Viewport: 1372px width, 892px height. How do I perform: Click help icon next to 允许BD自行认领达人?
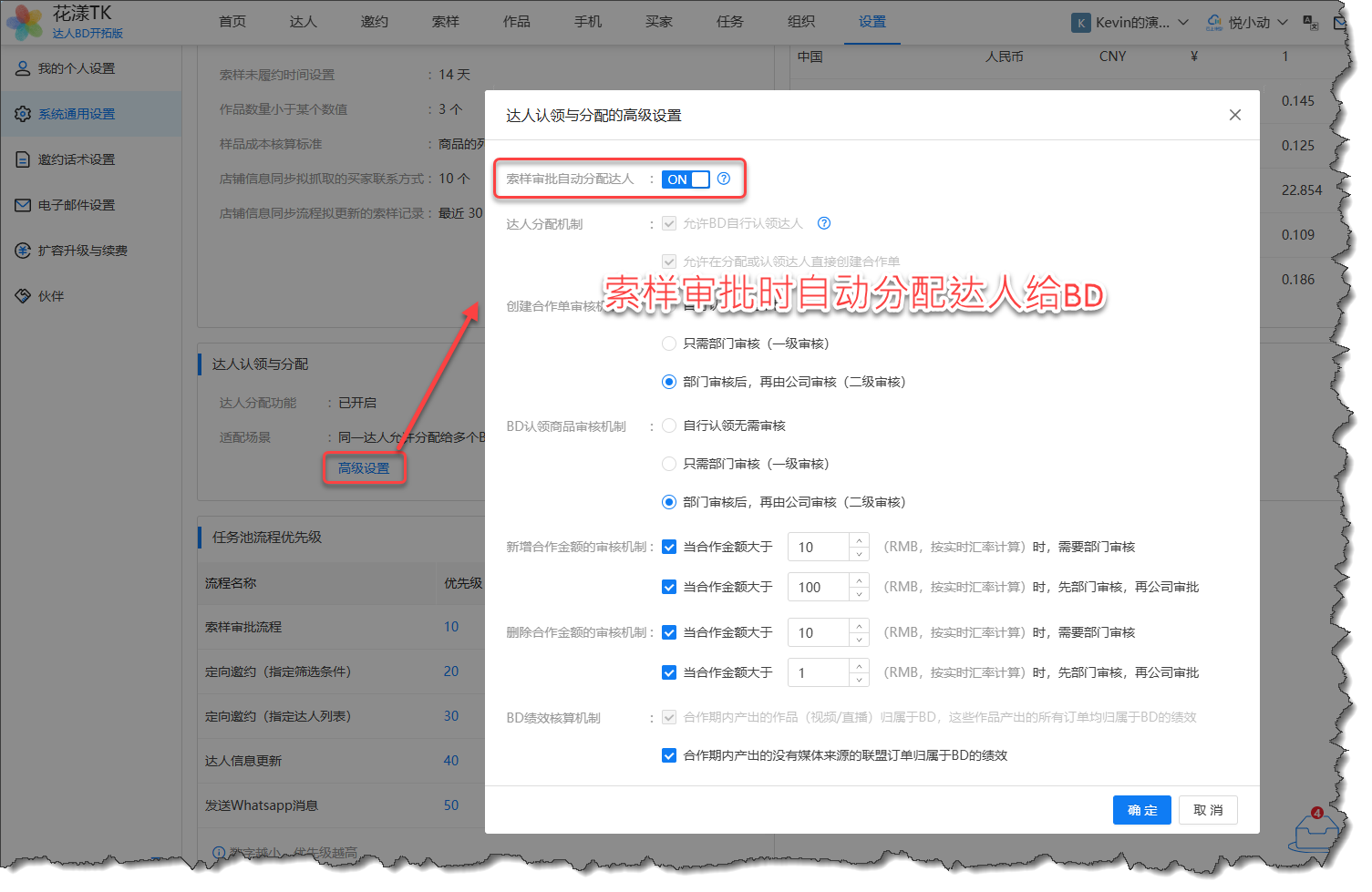pyautogui.click(x=824, y=223)
